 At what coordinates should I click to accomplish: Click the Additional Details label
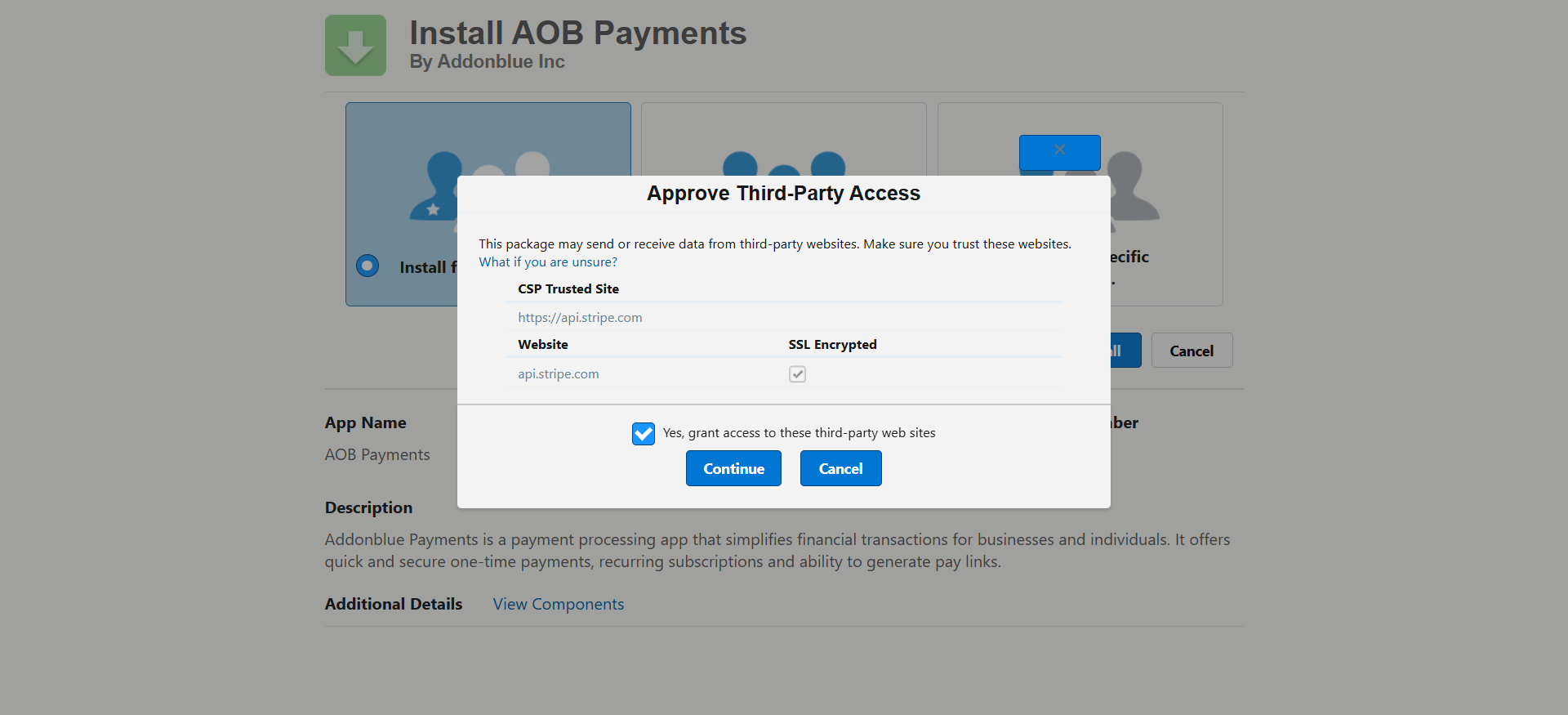(394, 604)
